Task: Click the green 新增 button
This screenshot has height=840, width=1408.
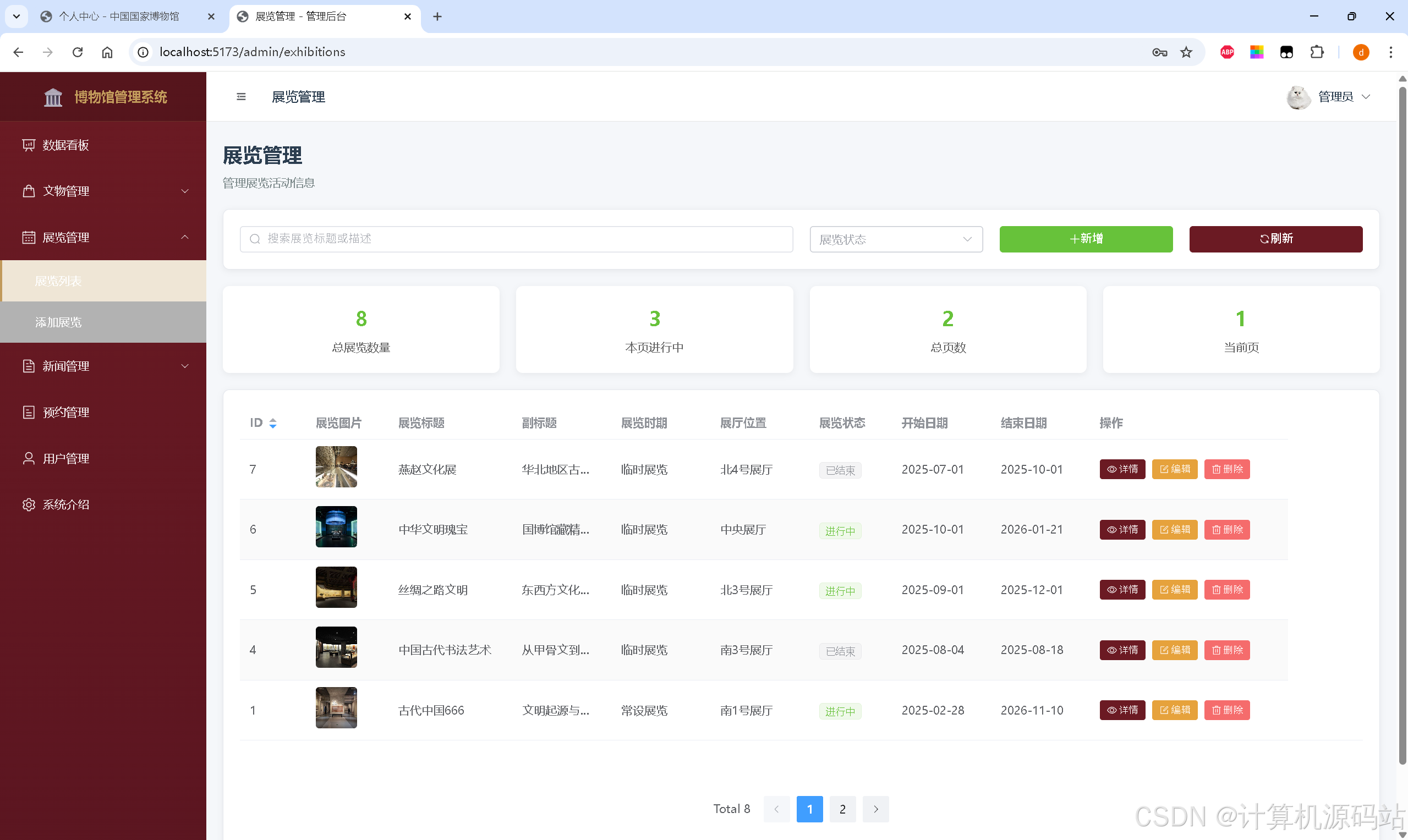Action: click(1085, 239)
